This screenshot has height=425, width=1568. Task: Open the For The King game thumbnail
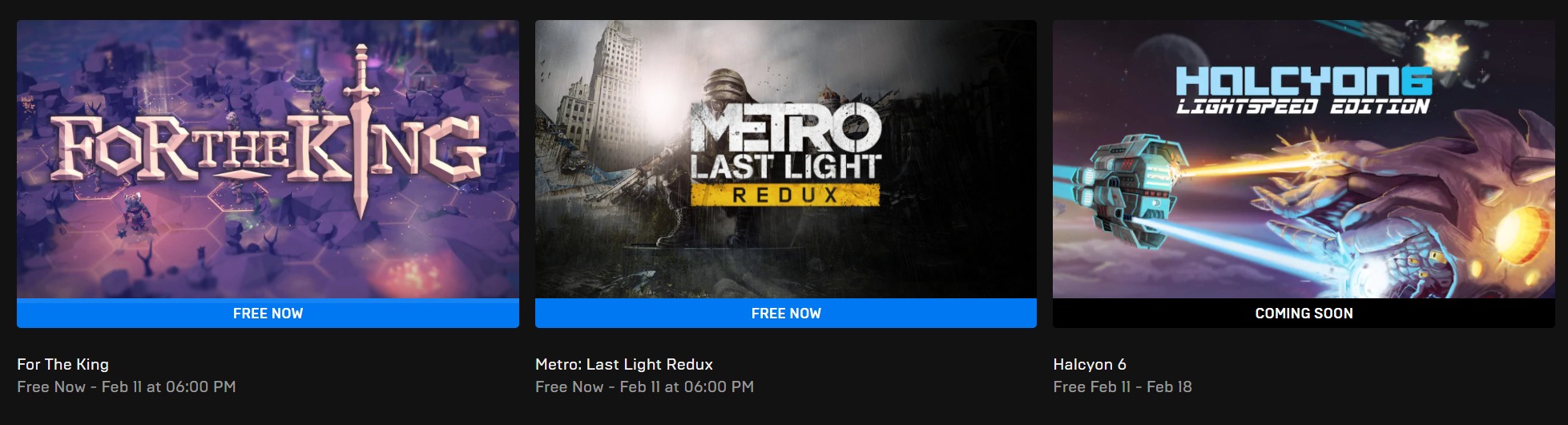pyautogui.click(x=268, y=159)
